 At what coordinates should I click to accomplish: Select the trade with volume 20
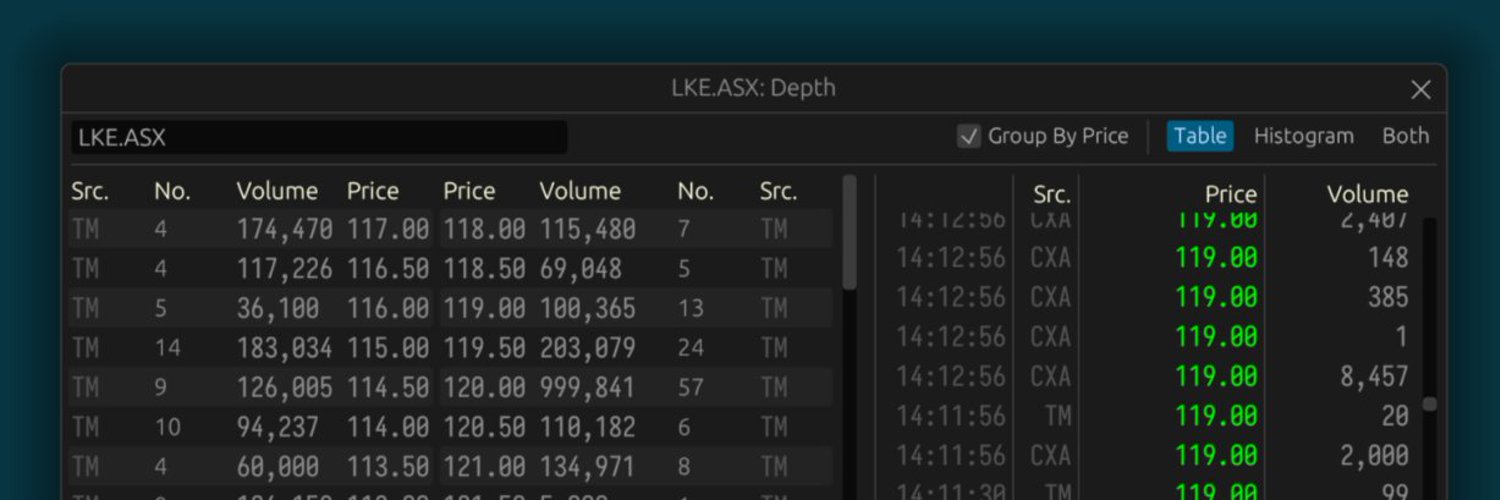click(1395, 416)
